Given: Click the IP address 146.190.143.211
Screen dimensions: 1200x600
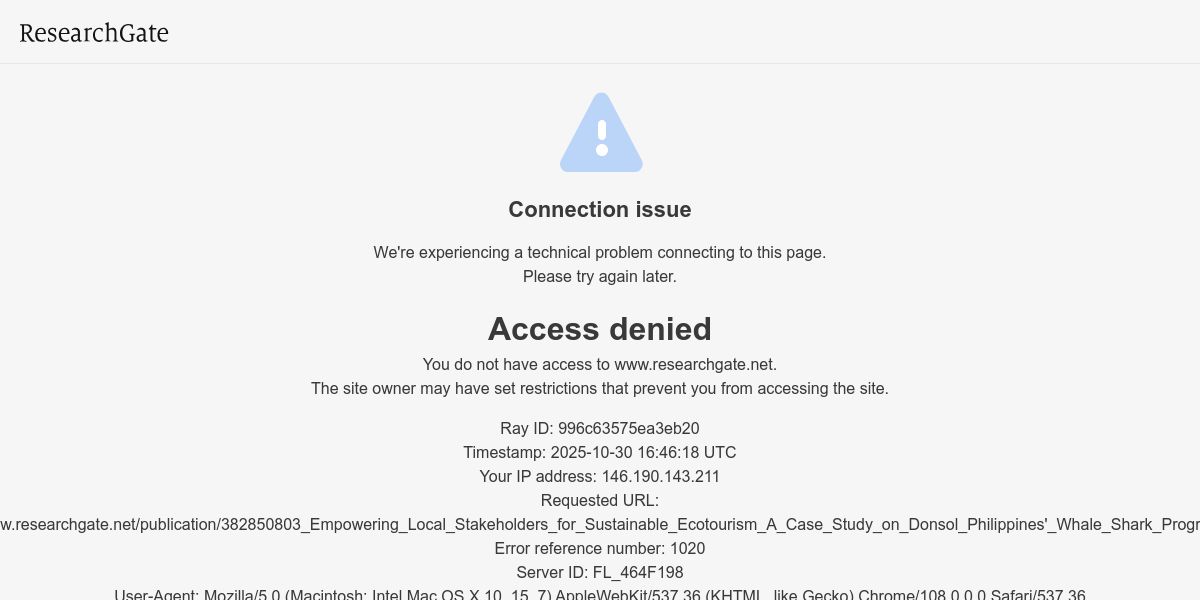Looking at the screenshot, I should pyautogui.click(x=661, y=476).
